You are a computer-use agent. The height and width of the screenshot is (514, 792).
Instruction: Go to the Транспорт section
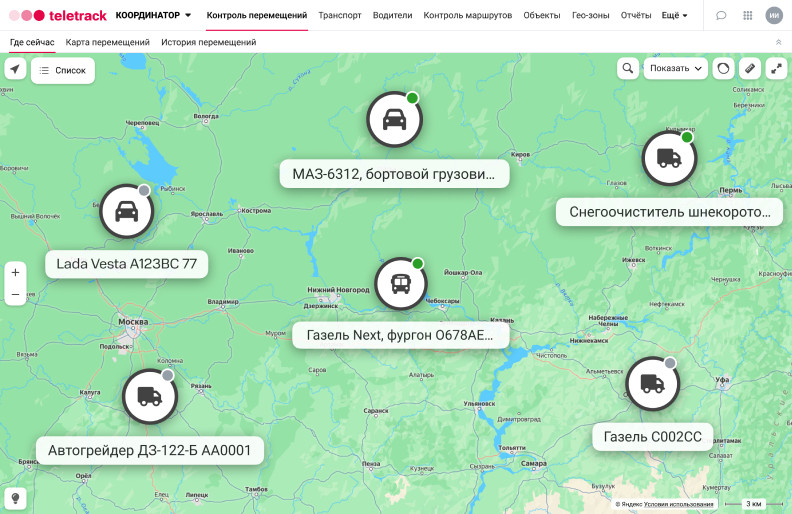pos(340,15)
